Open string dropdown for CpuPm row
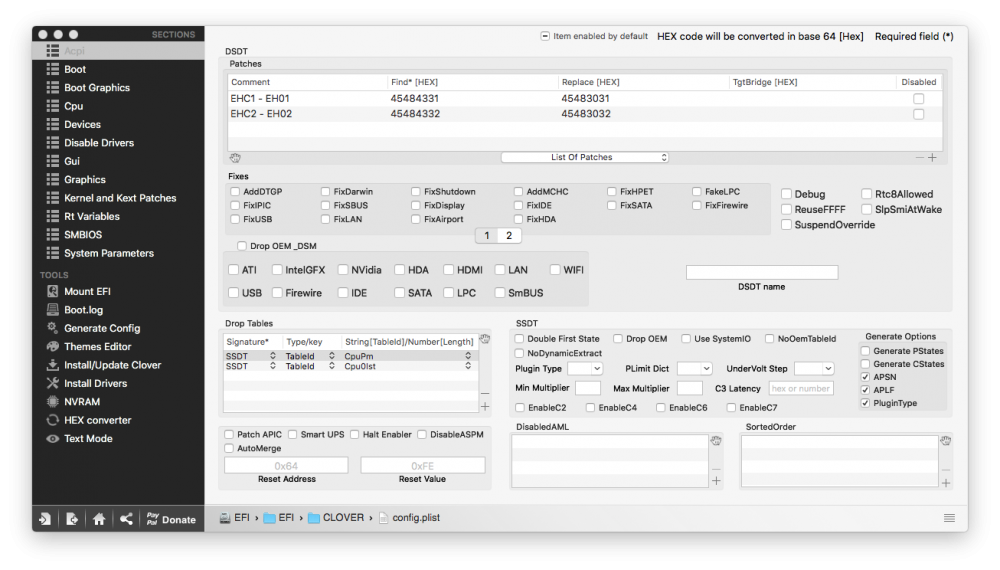This screenshot has height=570, width=1000. pyautogui.click(x=468, y=356)
